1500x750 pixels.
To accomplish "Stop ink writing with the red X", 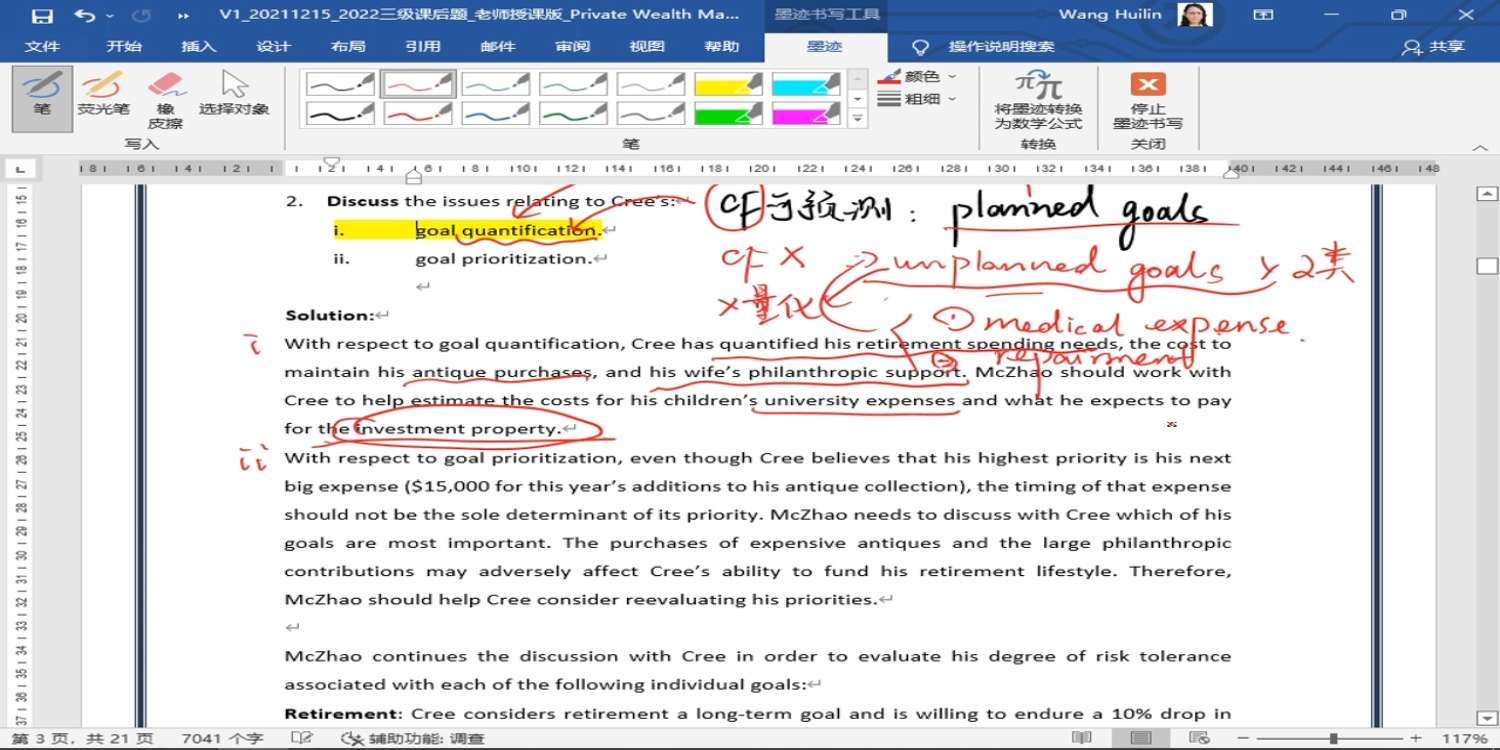I will (x=1148, y=101).
